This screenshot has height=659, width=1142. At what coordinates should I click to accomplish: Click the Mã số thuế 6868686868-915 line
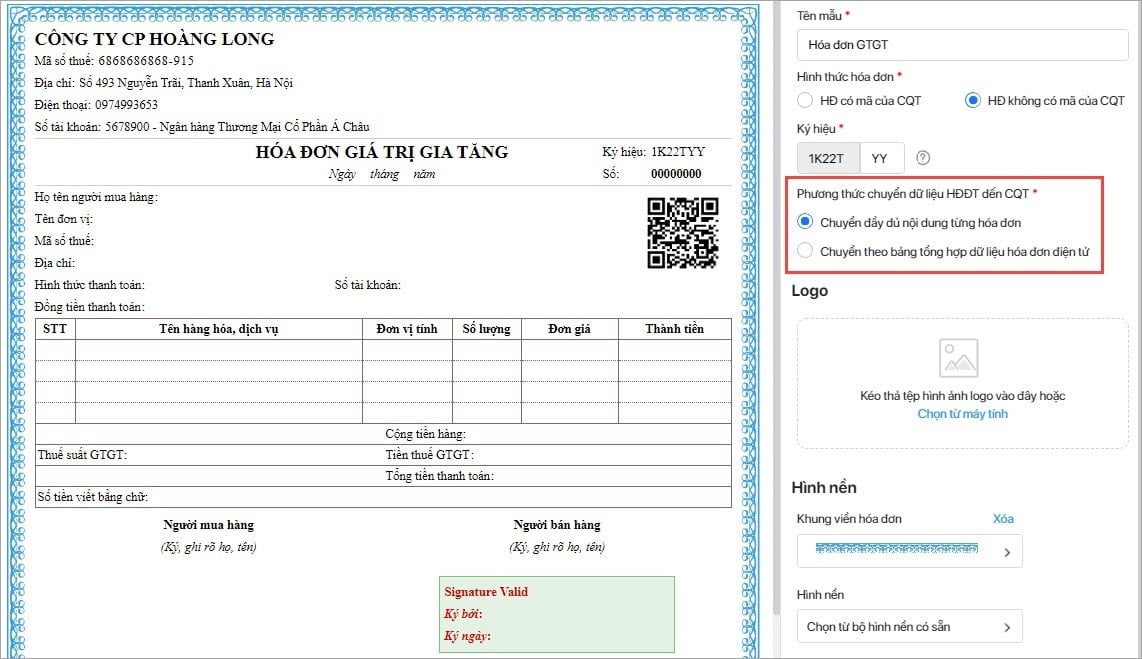coord(114,61)
